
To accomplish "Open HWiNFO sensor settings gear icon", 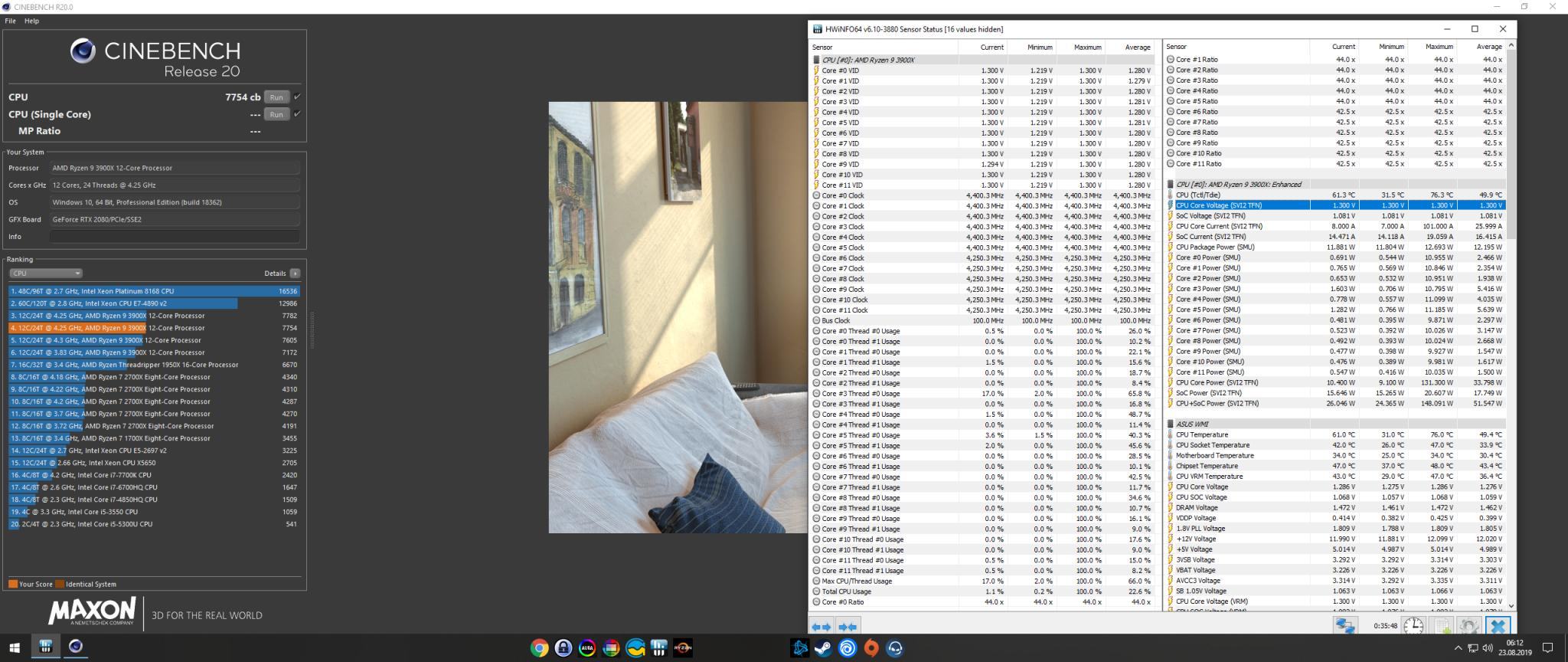I will point(1468,626).
